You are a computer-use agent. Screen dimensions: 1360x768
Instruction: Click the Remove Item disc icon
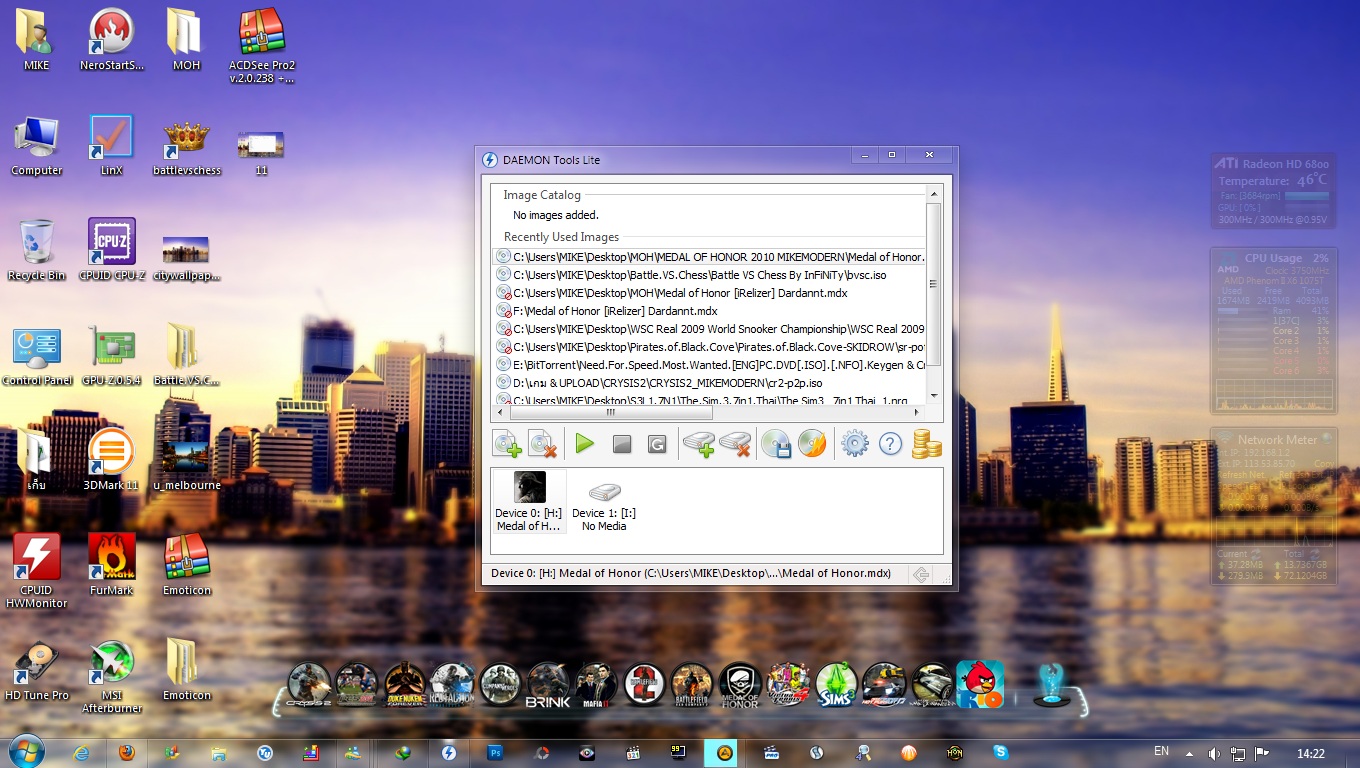pyautogui.click(x=541, y=443)
